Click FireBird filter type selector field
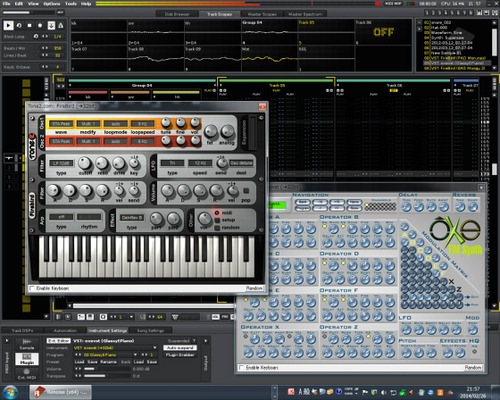The width and height of the screenshot is (500, 400). click(61, 163)
